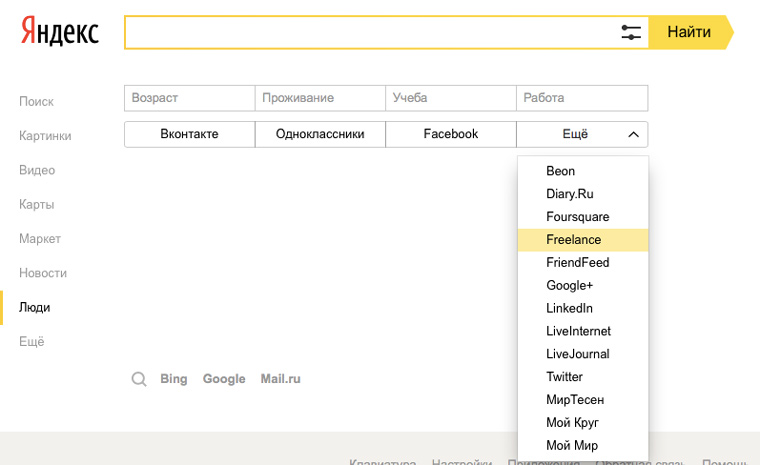Open the Mail.ru search link
Image resolution: width=760 pixels, height=465 pixels.
click(x=280, y=379)
